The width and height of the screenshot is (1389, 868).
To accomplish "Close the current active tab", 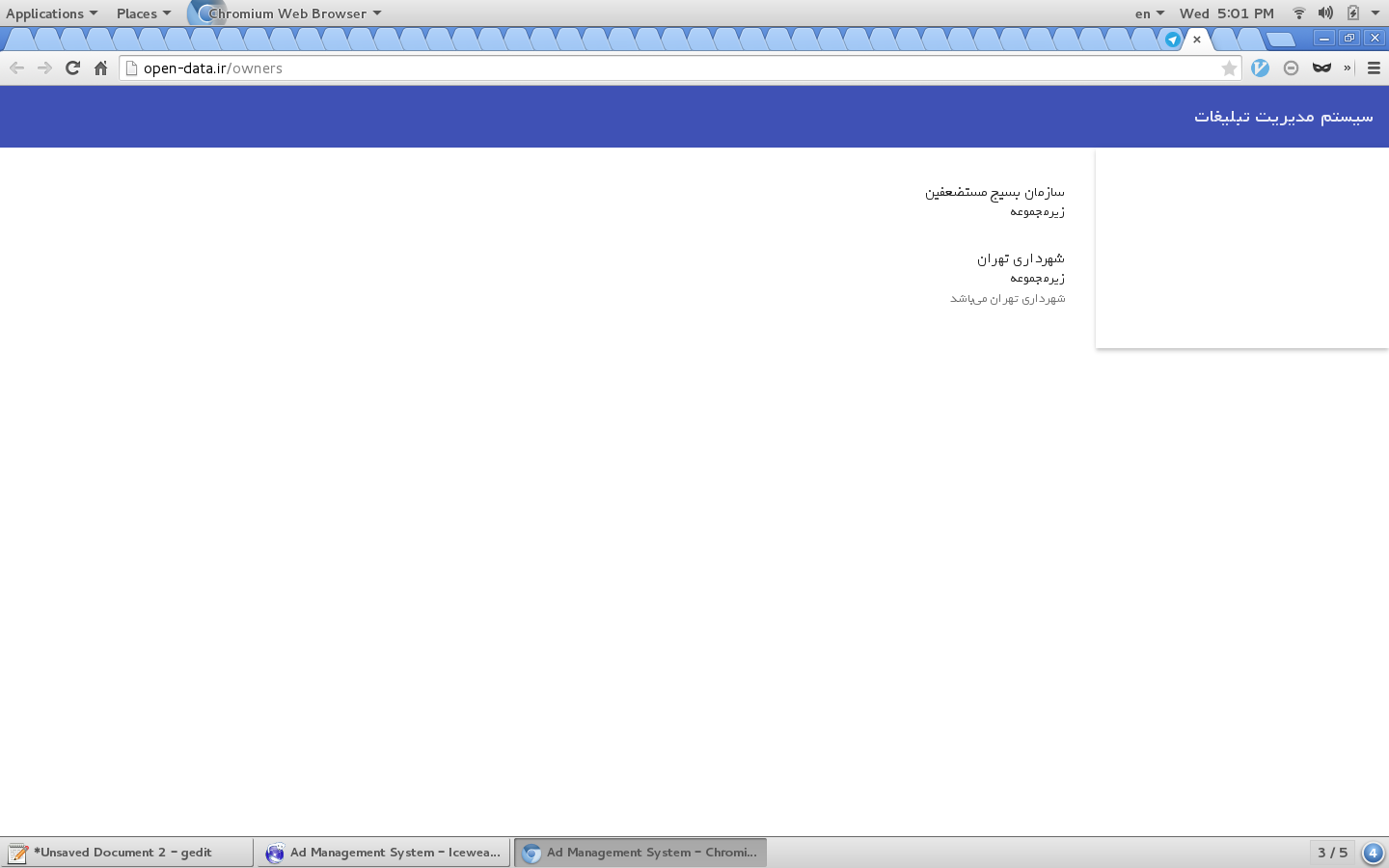I will tap(1197, 40).
